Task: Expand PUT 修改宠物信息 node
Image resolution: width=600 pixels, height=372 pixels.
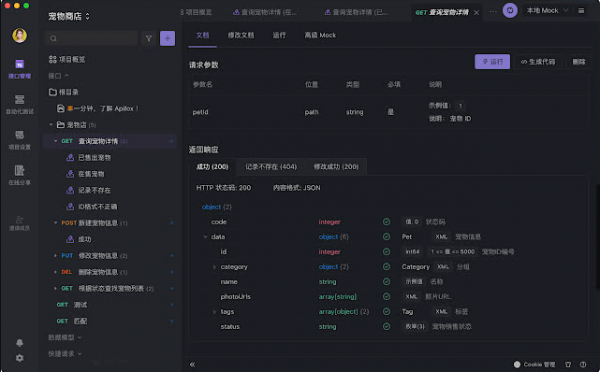Action: [55, 256]
